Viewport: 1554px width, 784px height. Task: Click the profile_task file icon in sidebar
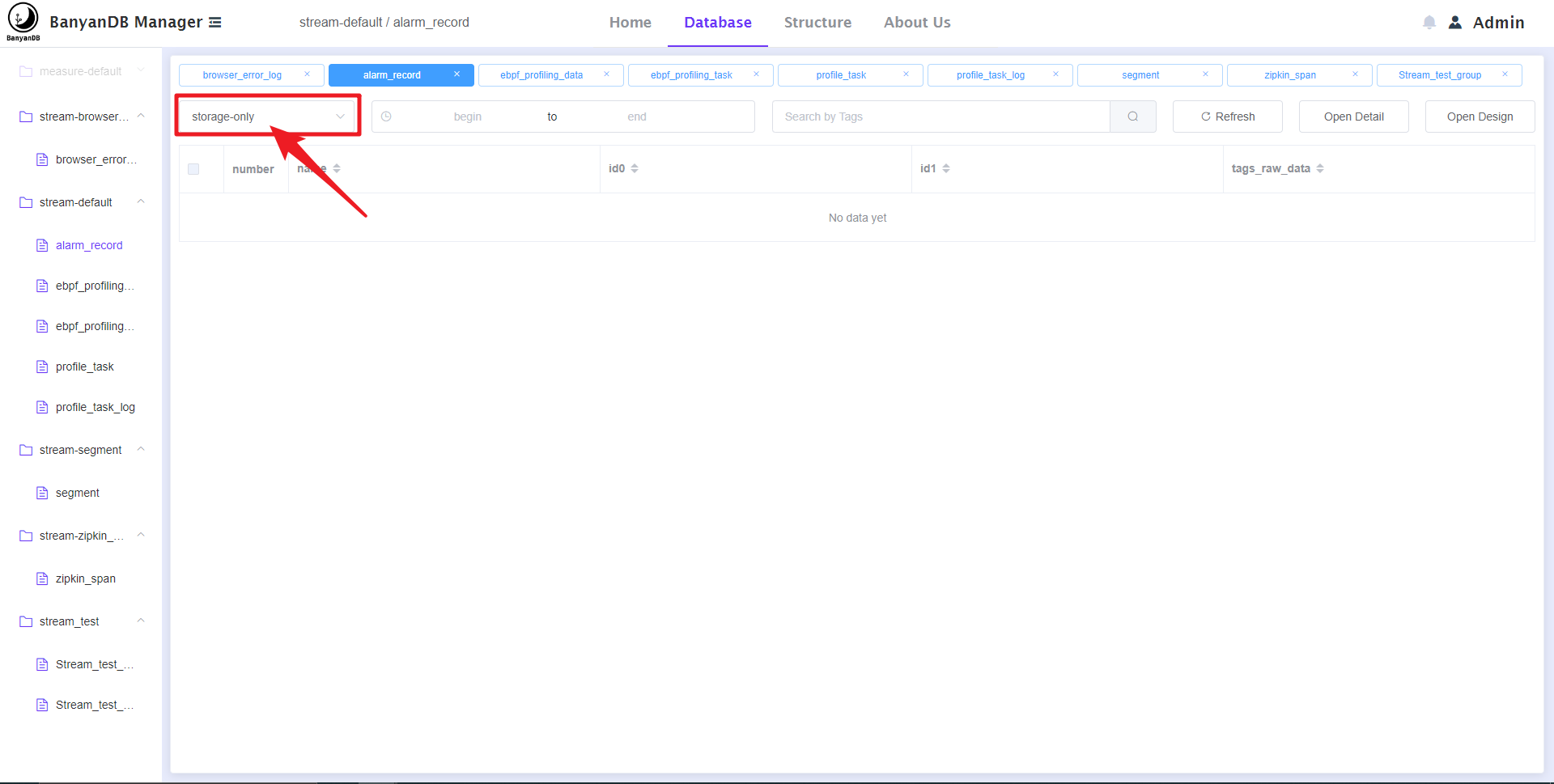tap(42, 367)
